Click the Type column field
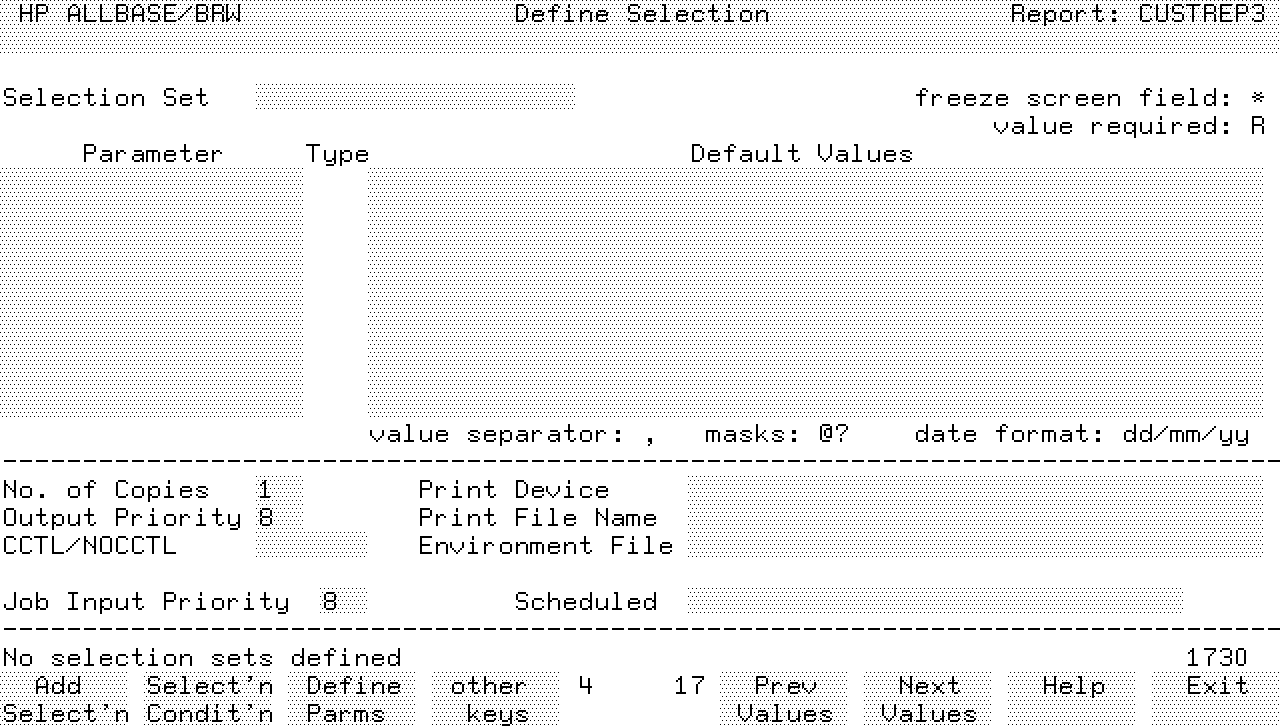Screen dimensions: 1280x726 tap(336, 292)
